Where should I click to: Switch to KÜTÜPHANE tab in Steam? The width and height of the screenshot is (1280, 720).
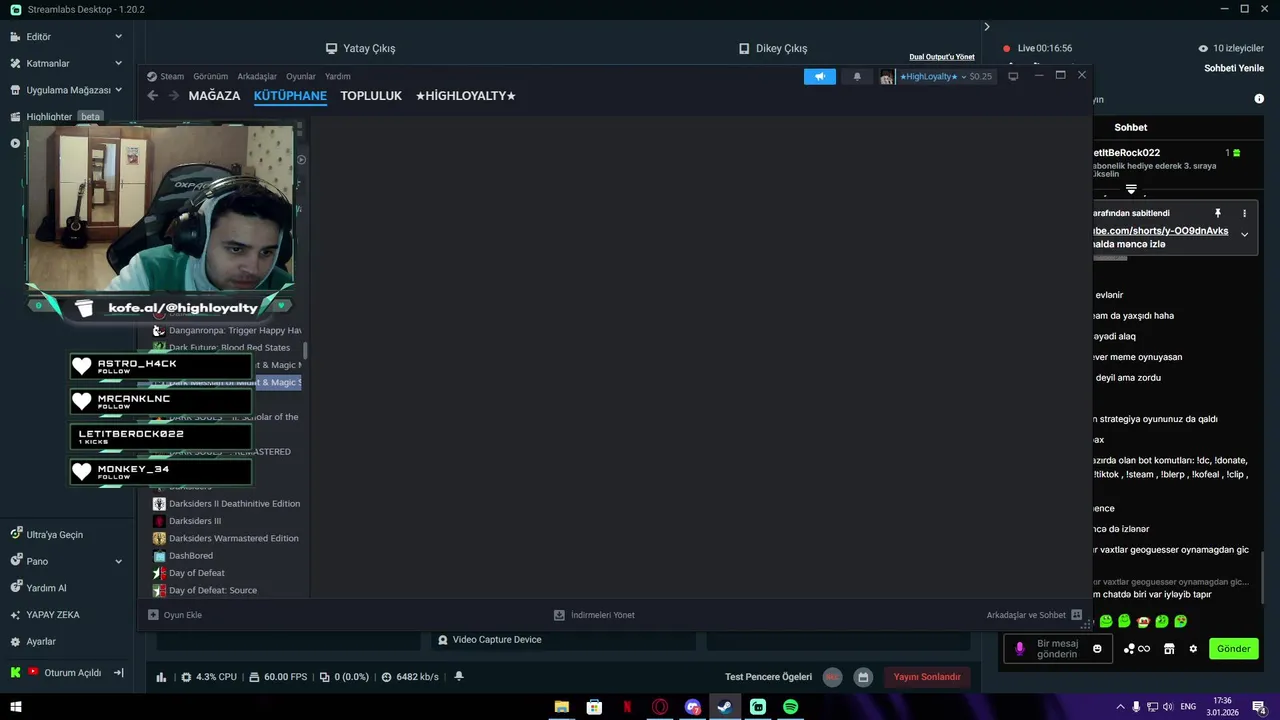[290, 96]
